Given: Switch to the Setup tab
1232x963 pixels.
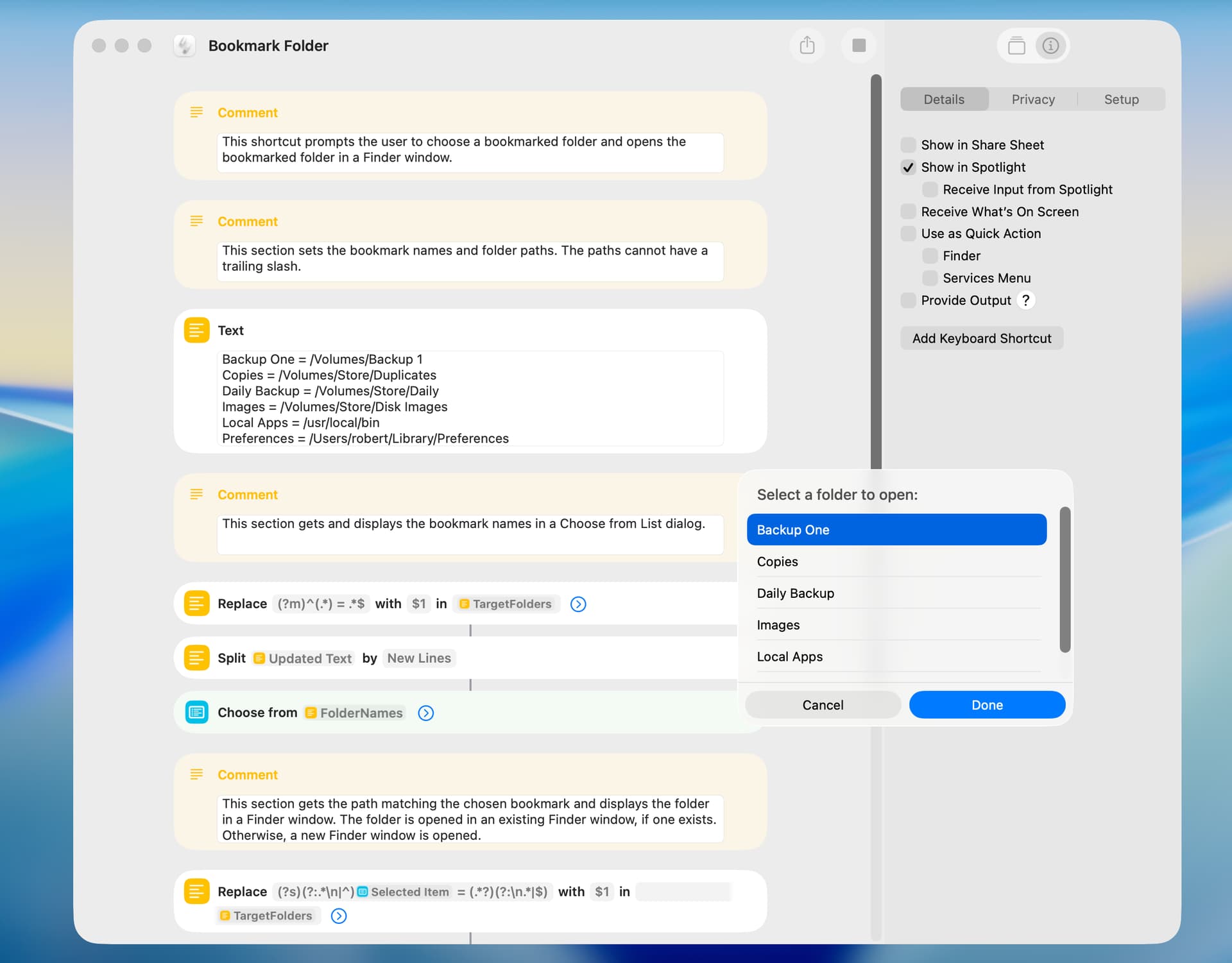Looking at the screenshot, I should (1120, 99).
